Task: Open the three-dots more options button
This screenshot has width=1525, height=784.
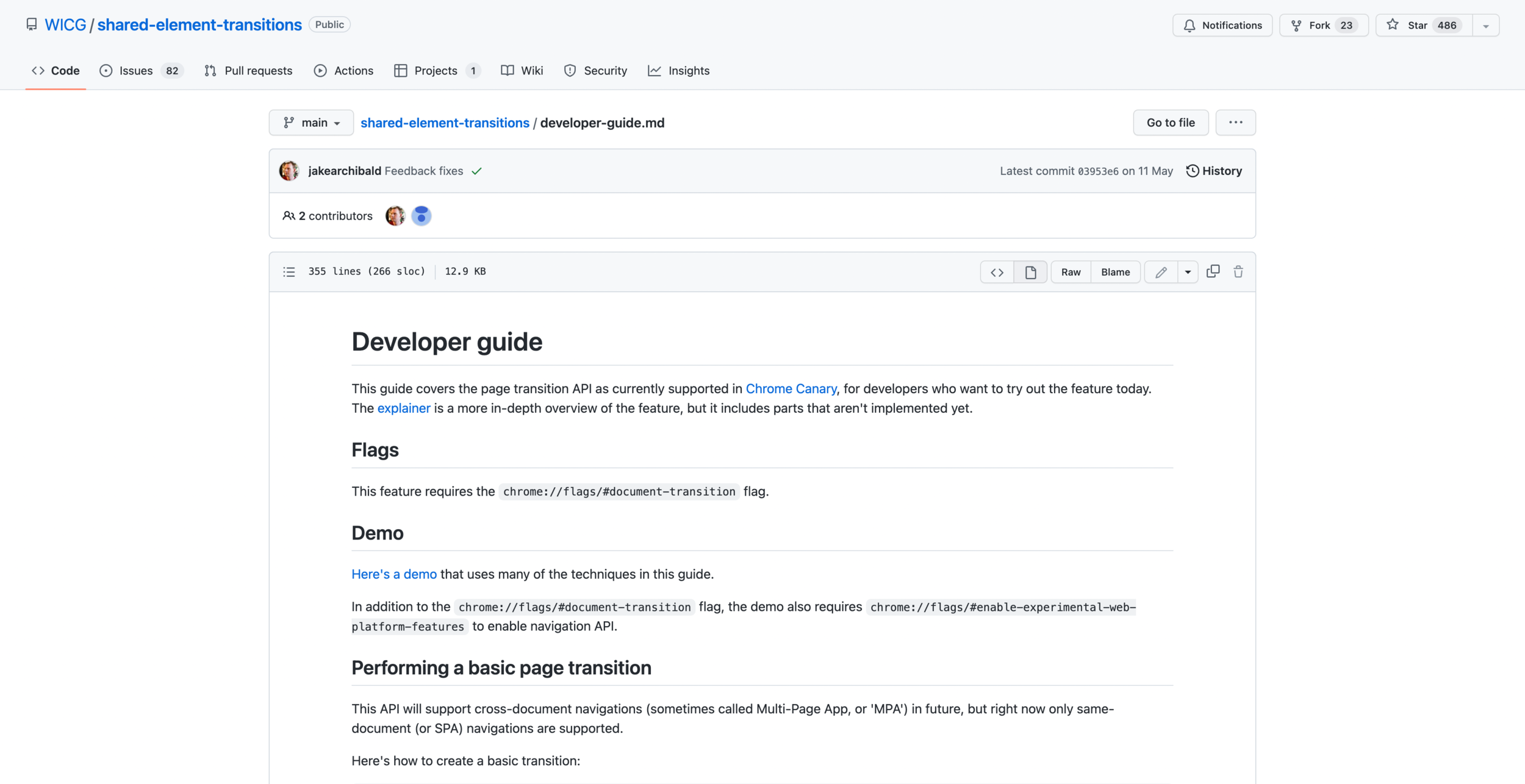Action: [x=1235, y=123]
